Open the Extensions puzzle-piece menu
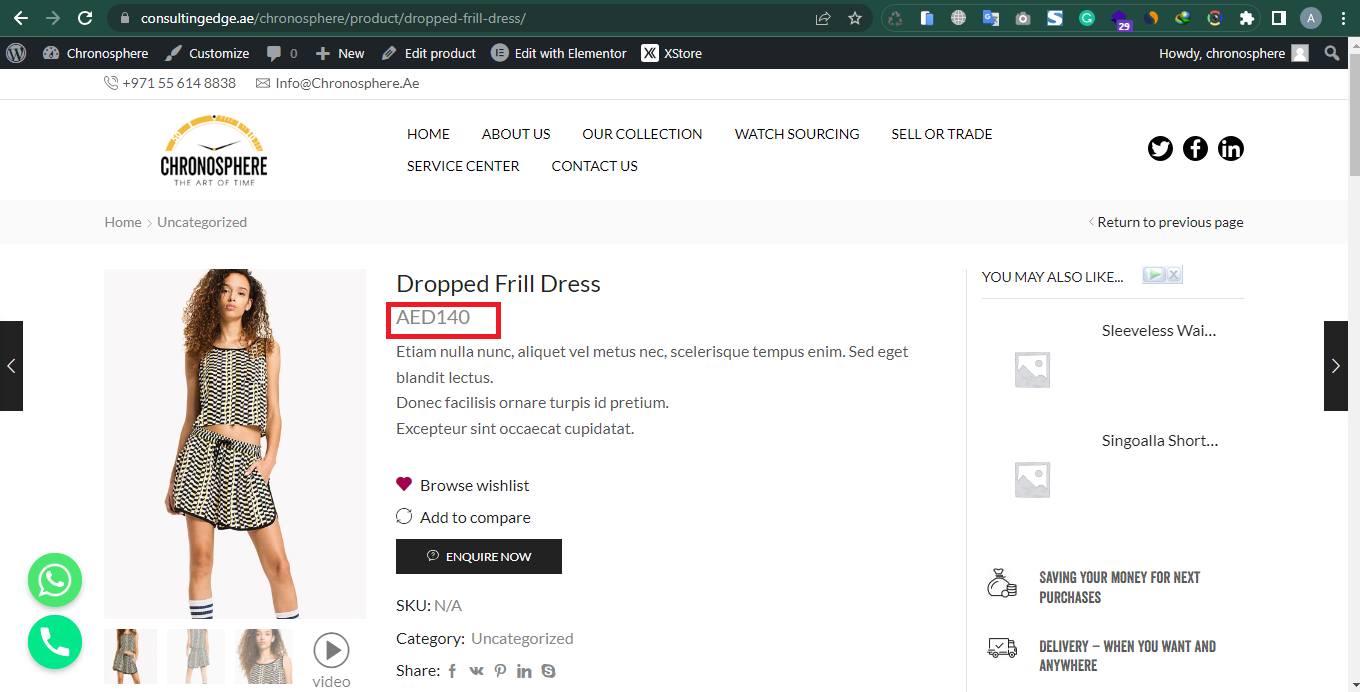 1246,18
